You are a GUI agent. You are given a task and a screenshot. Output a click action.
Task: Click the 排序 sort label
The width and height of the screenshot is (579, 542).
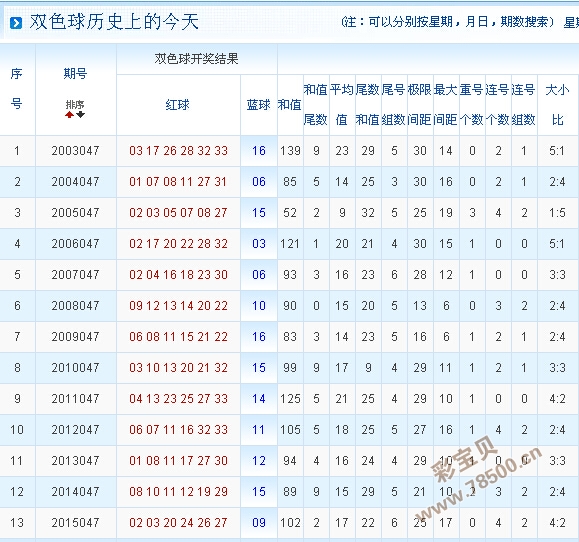tap(75, 104)
